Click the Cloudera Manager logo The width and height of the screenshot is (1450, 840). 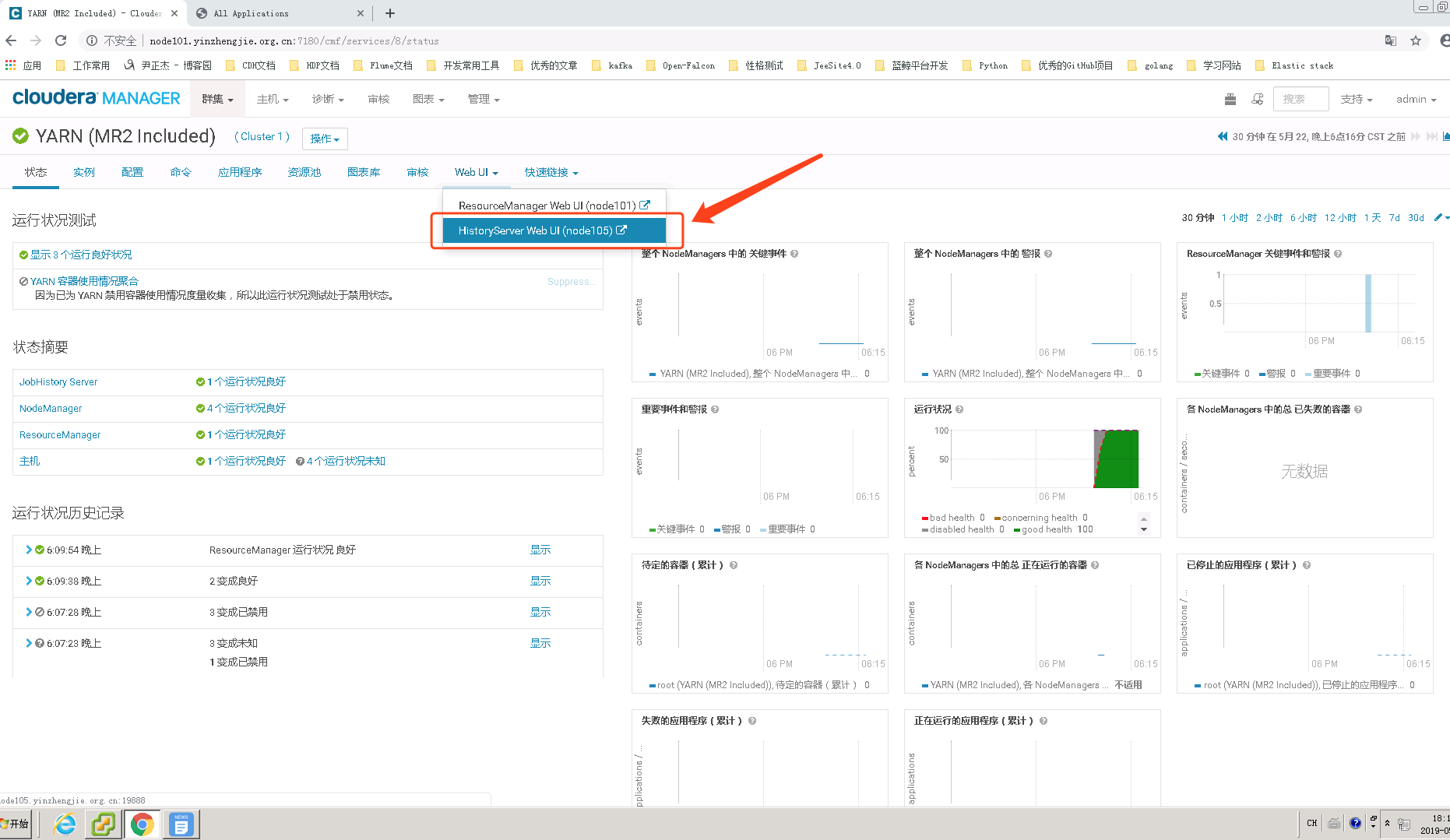97,98
